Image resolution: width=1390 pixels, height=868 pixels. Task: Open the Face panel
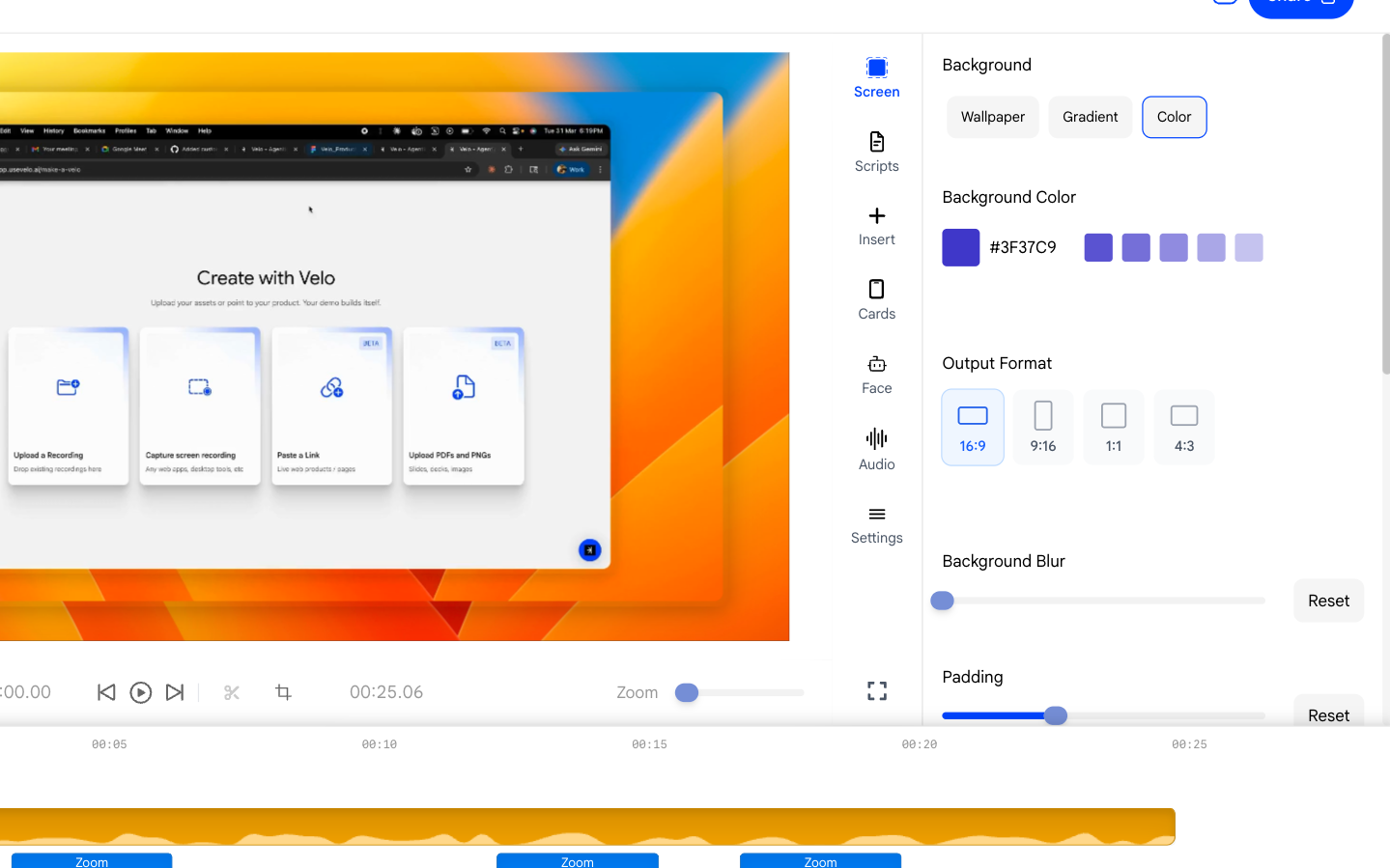[876, 375]
